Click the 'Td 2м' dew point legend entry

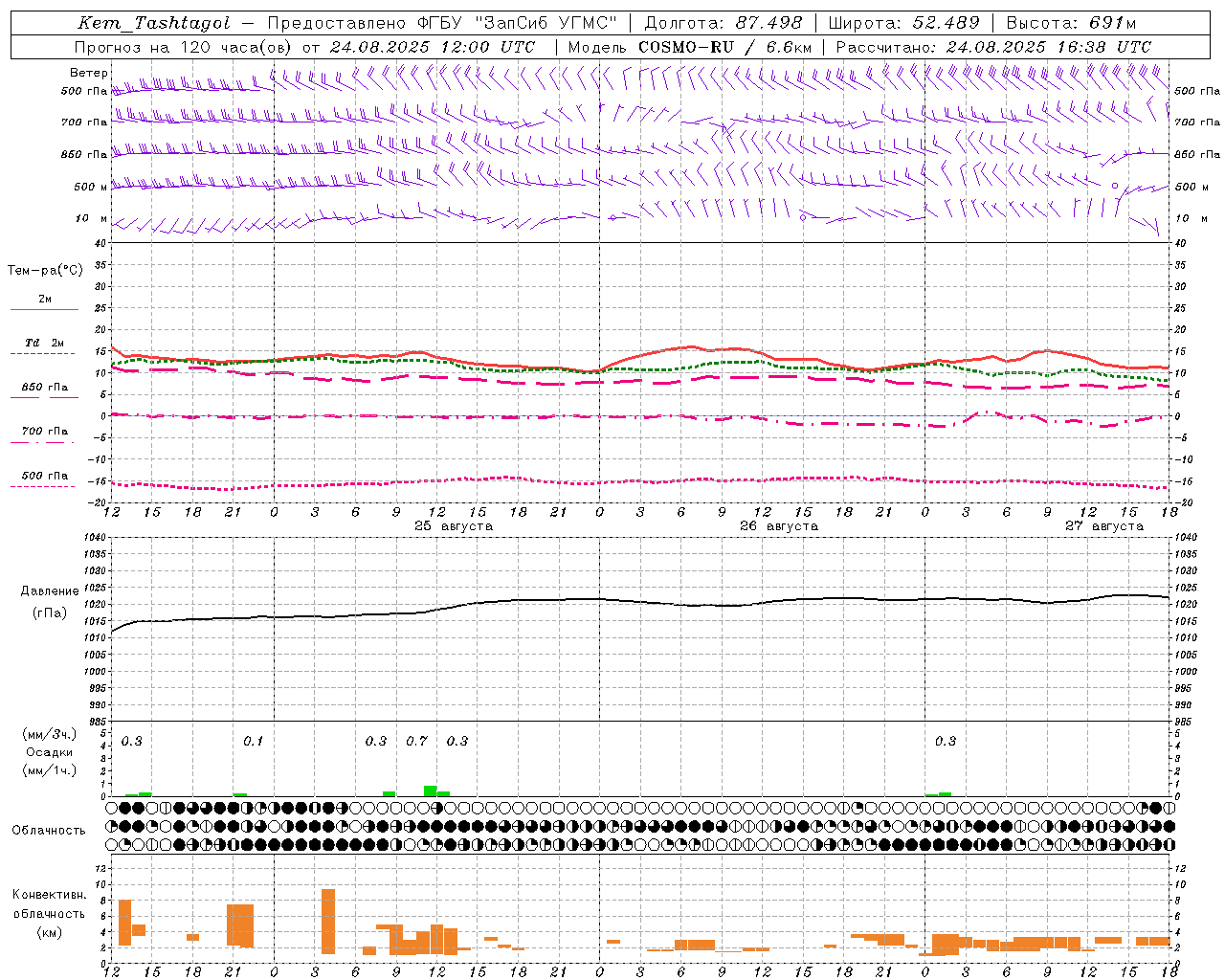point(44,343)
